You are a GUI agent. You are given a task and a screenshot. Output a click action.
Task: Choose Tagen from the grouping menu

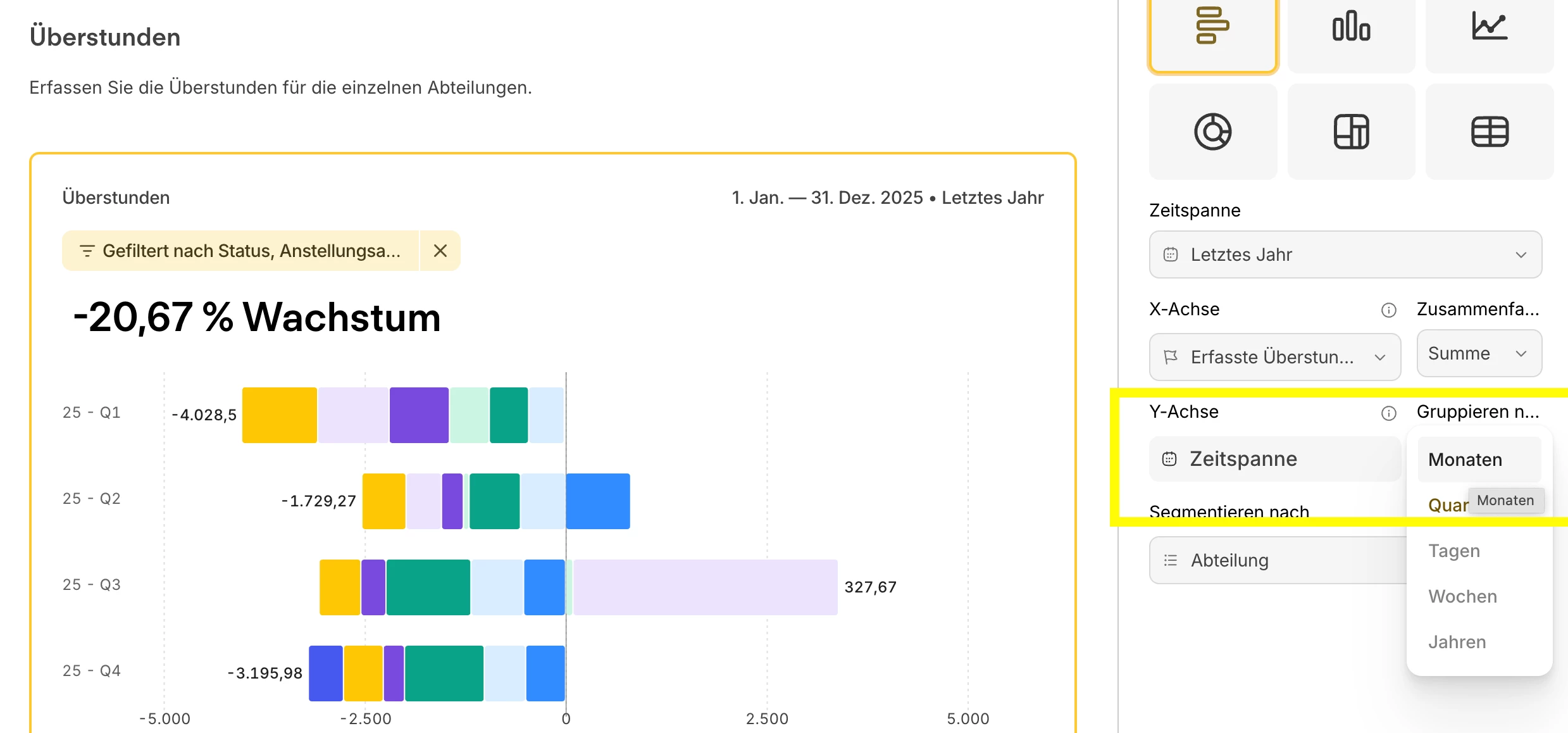(x=1454, y=551)
